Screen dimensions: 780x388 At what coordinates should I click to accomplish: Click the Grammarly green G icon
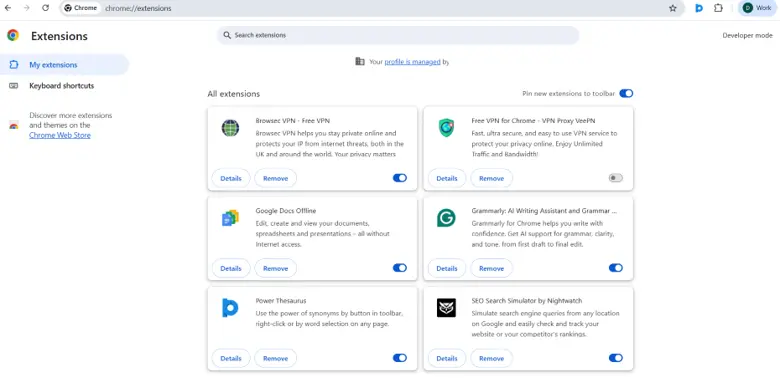coord(446,218)
